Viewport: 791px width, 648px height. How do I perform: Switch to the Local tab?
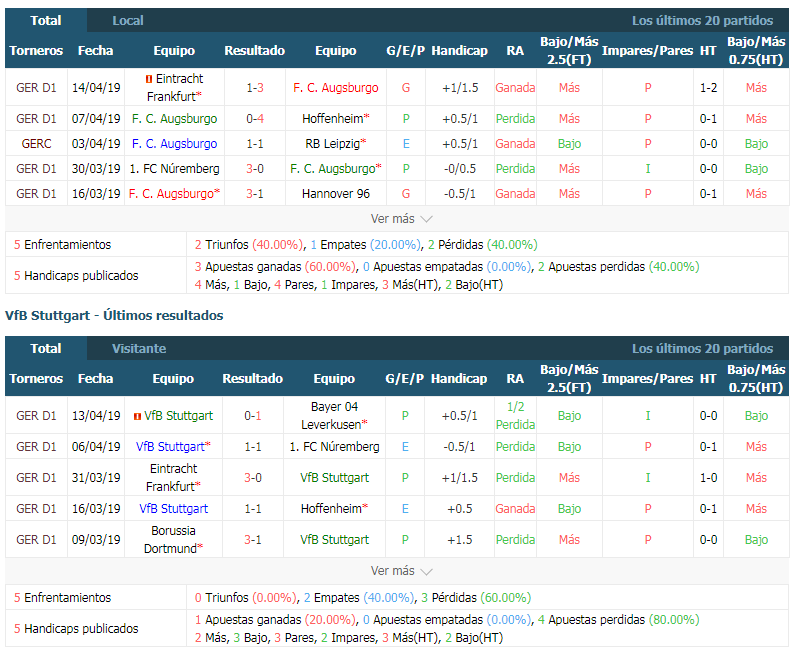128,21
